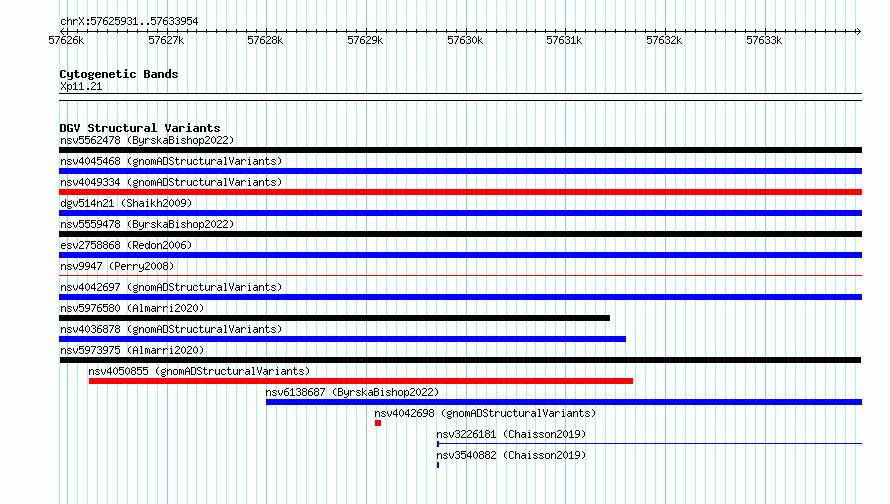Screen dimensions: 890x504
Task: Click the 57627k ruler position
Action: [166, 40]
